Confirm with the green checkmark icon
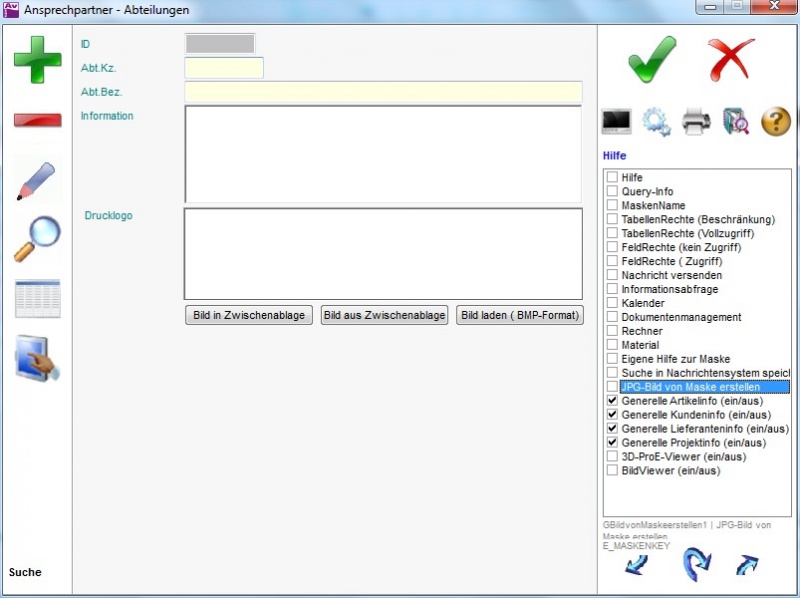Screen dimensions: 800x598 click(x=652, y=59)
